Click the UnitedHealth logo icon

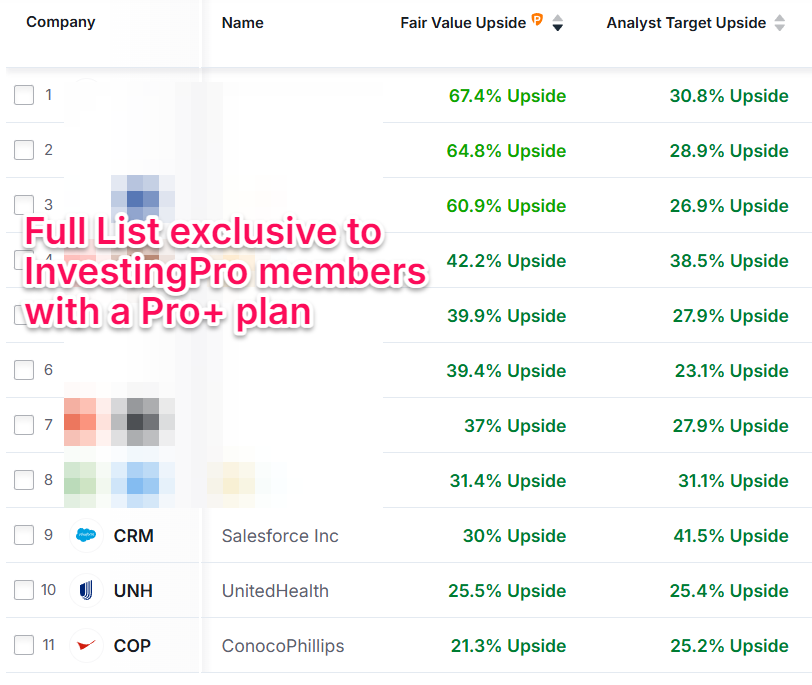85,590
